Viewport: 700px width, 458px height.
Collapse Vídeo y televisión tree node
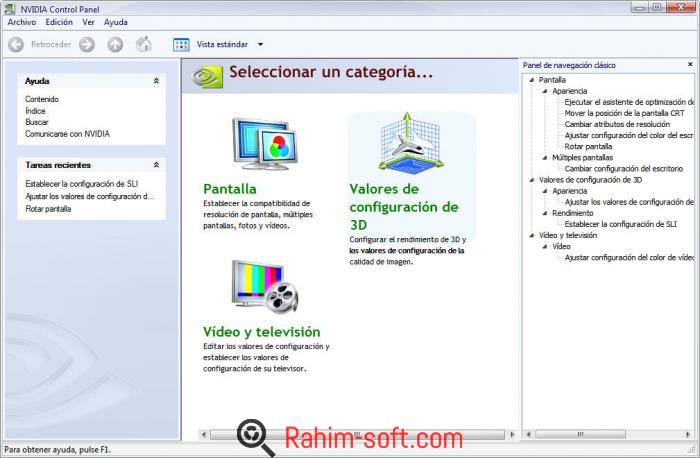(x=531, y=235)
